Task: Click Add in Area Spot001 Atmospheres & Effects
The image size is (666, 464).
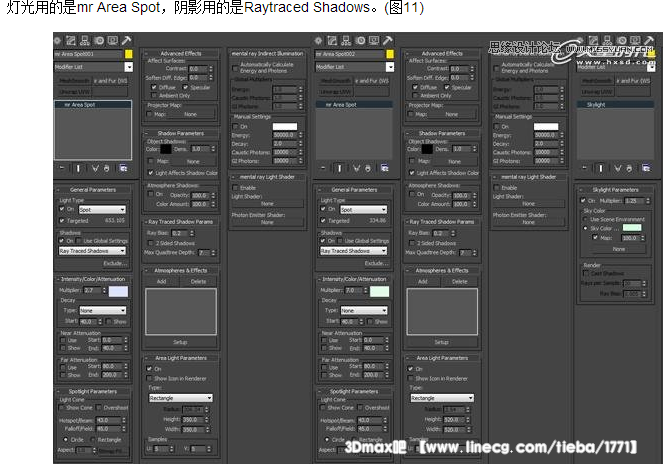Action: 161,281
